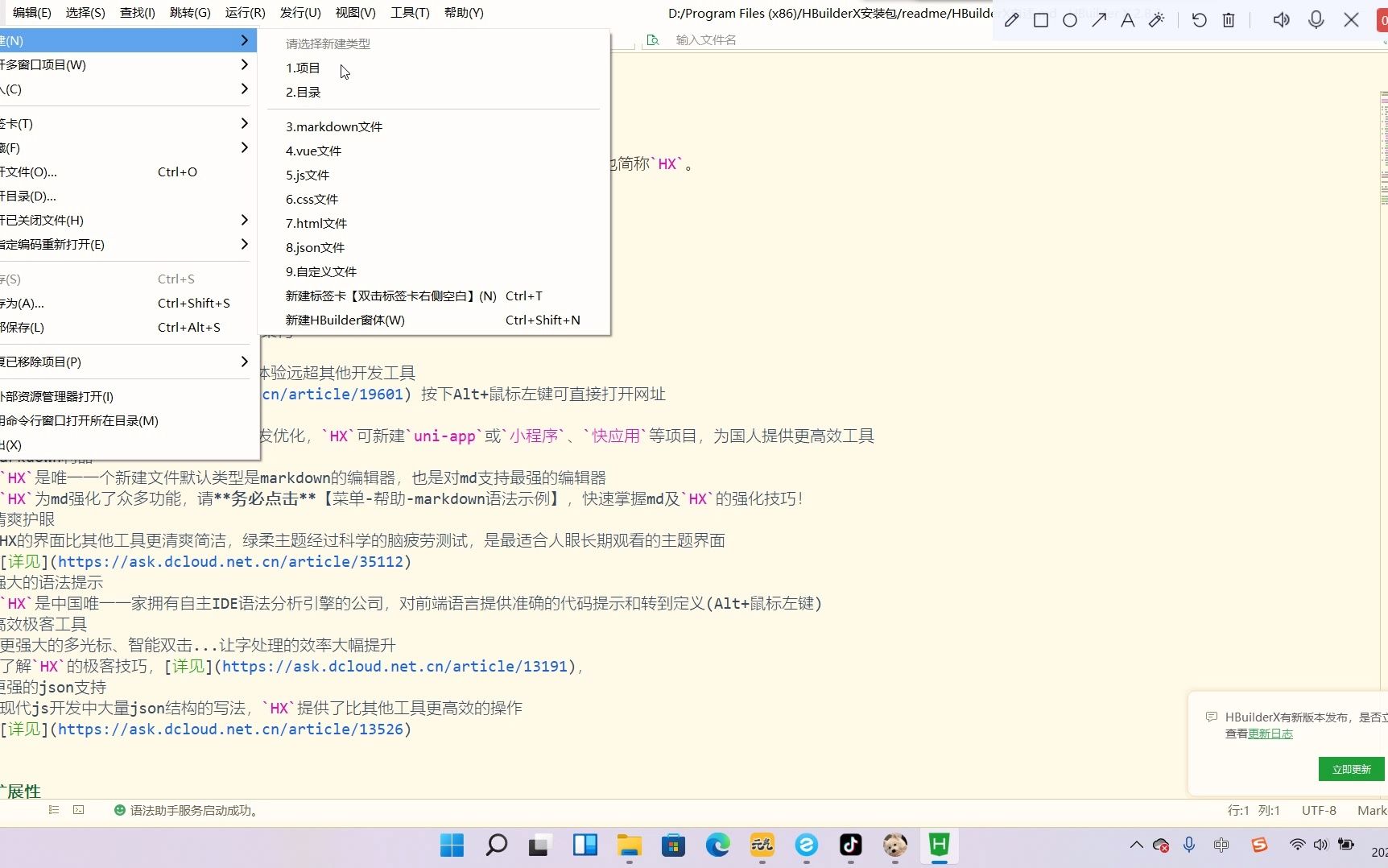Viewport: 1388px width, 868px height.
Task: Click the green smiley syntax helper icon
Action: click(x=120, y=810)
